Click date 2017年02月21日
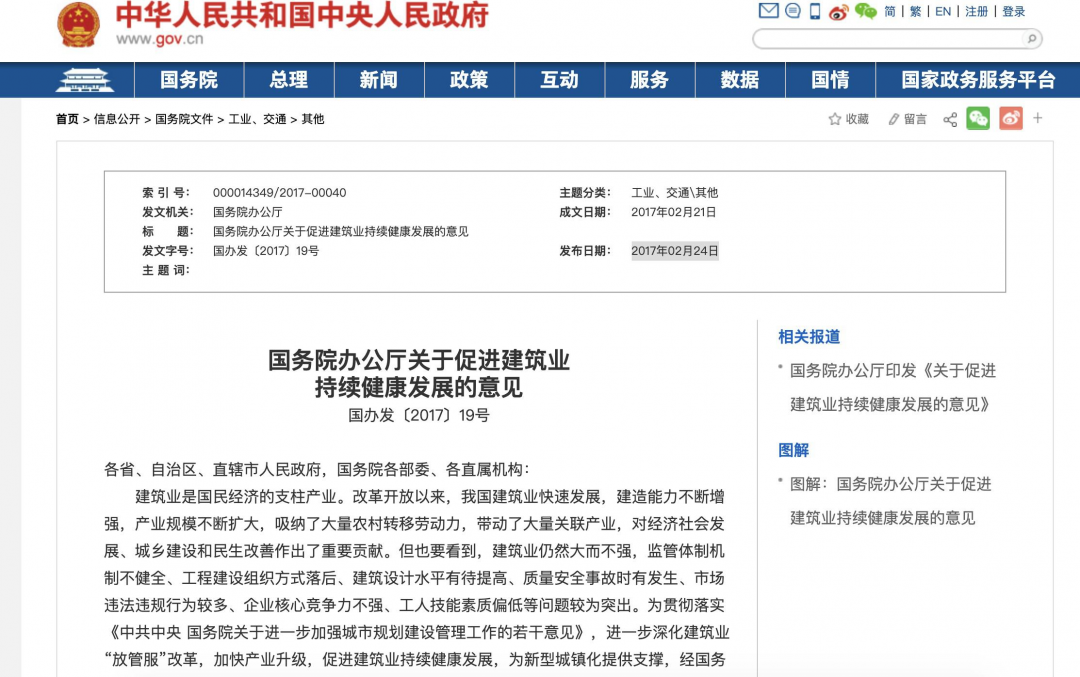Screen dimensions: 1080x677 (x=673, y=212)
